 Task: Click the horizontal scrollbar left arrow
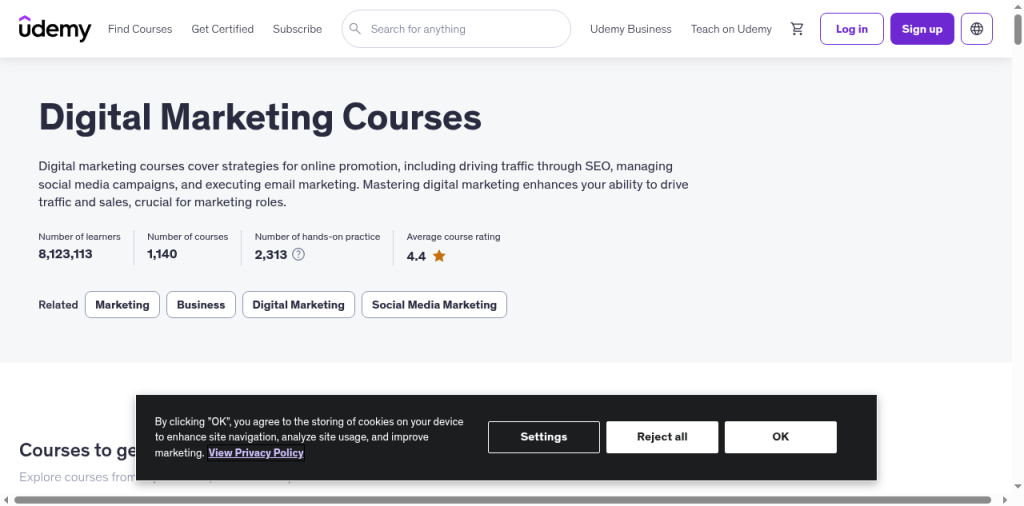pos(6,500)
